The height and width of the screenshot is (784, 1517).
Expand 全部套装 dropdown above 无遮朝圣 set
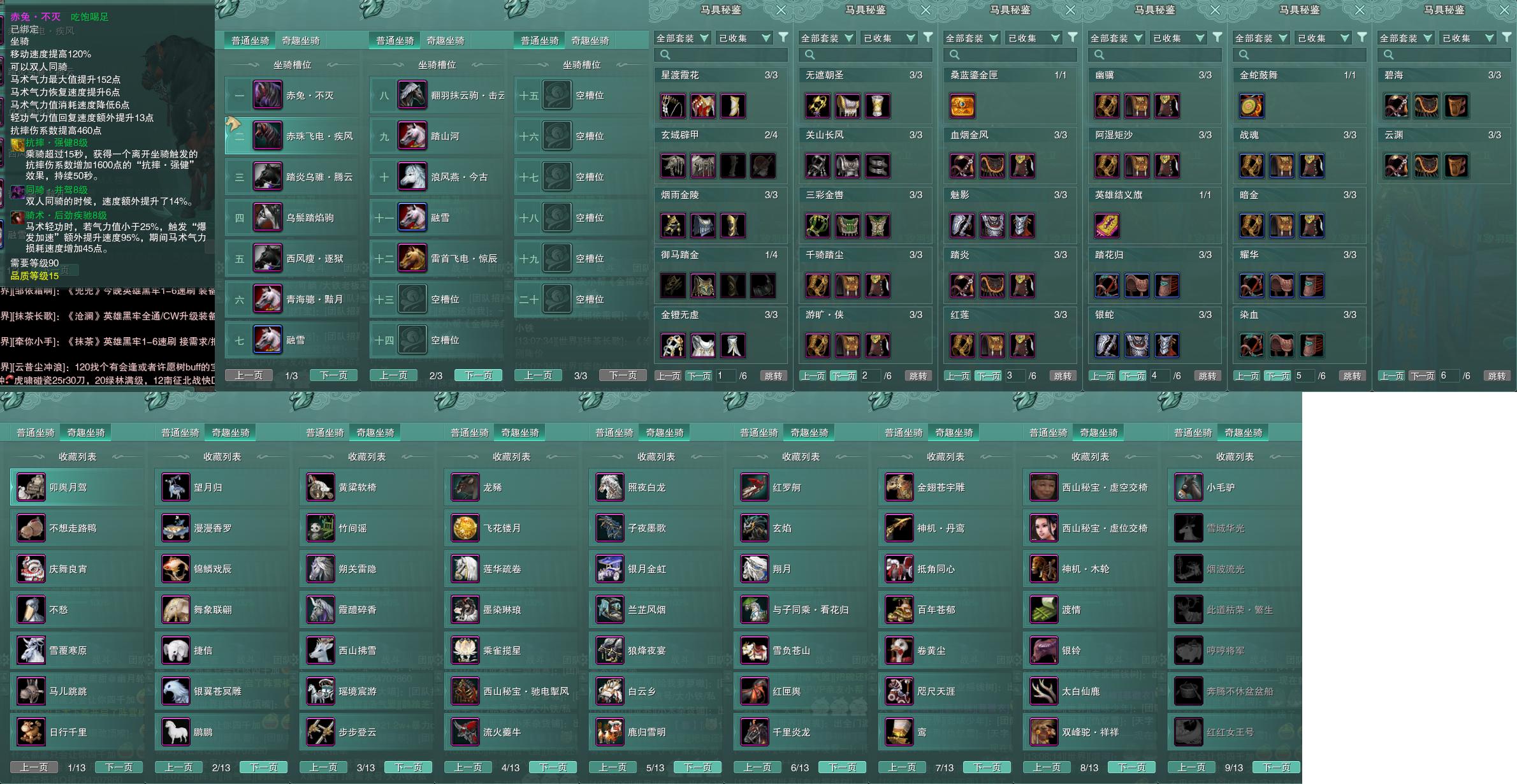coord(827,38)
